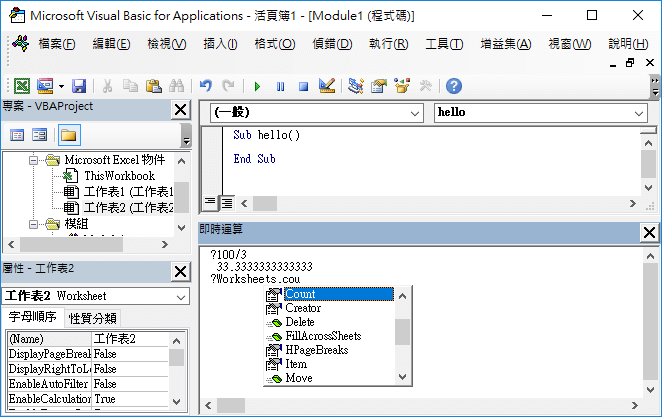Choose Move in the autocomplete list
662x417 pixels.
click(x=299, y=378)
